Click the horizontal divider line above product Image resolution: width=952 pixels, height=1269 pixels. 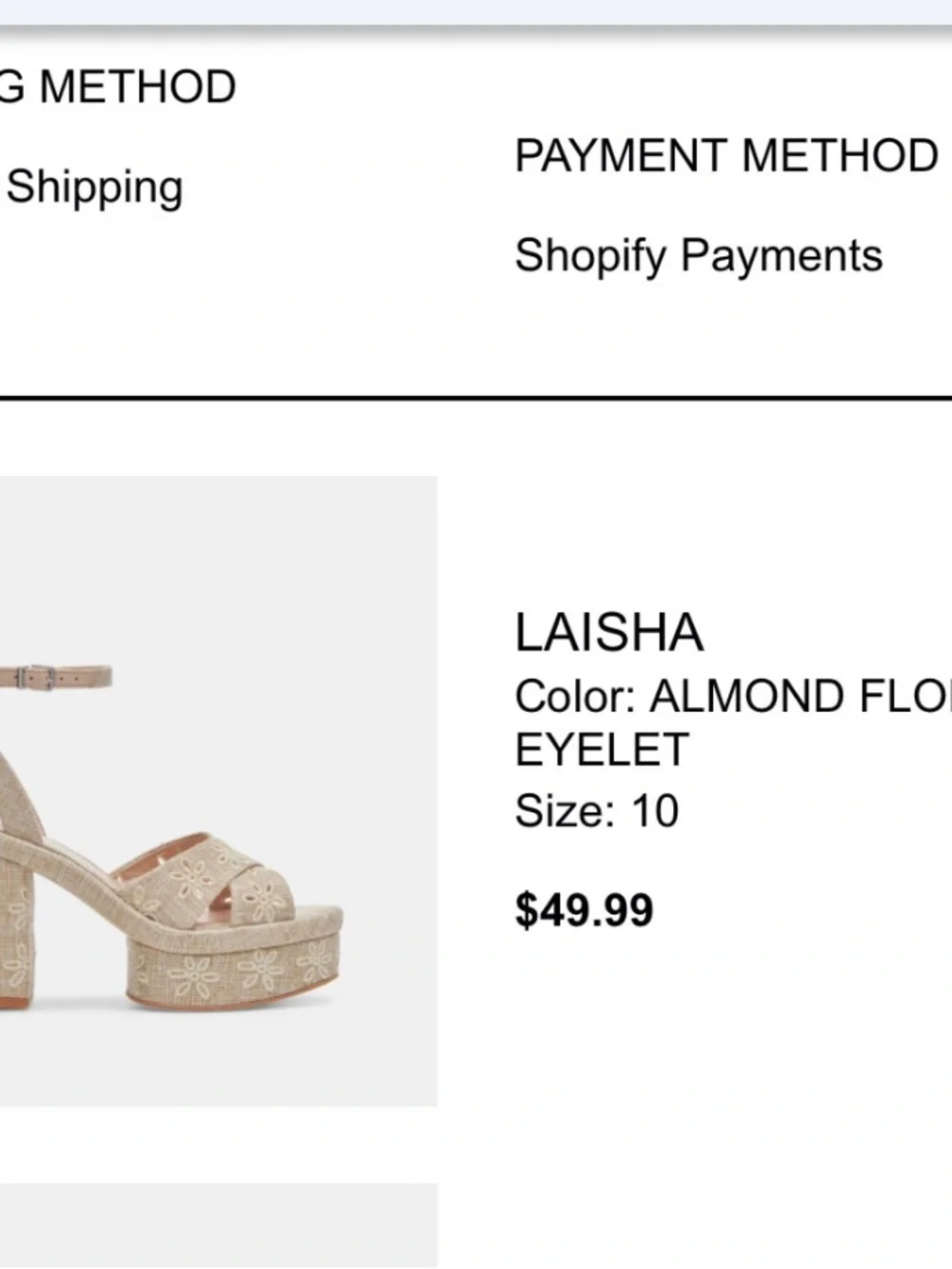(x=476, y=397)
